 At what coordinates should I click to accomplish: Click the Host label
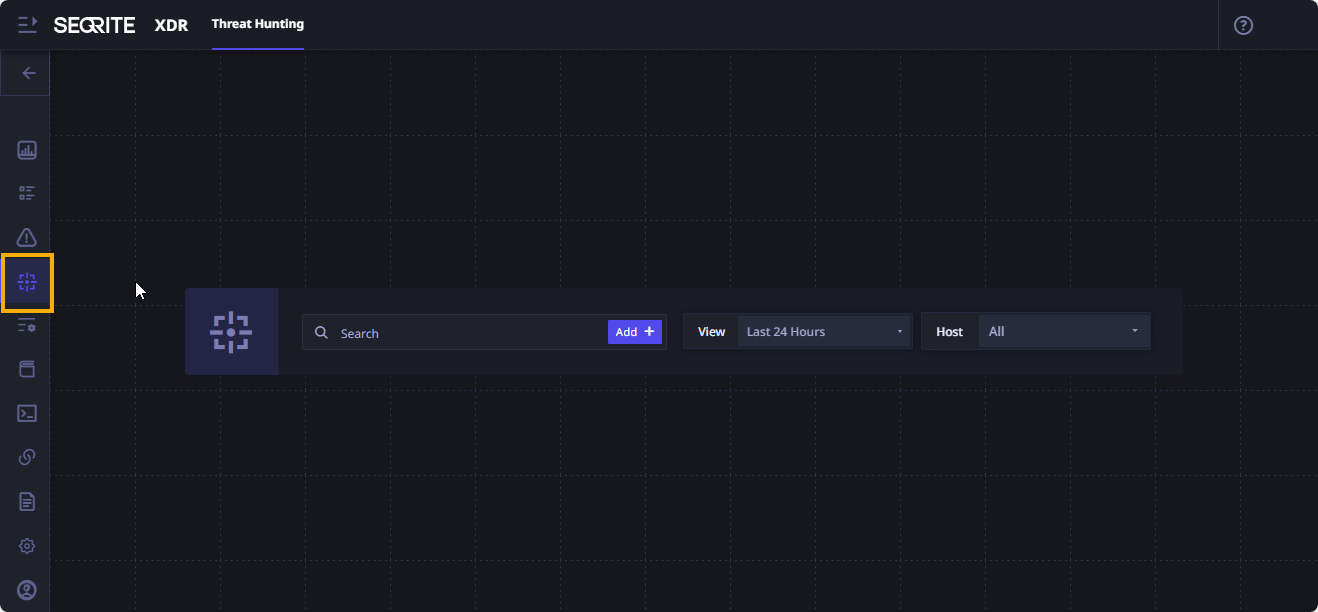[x=950, y=332]
